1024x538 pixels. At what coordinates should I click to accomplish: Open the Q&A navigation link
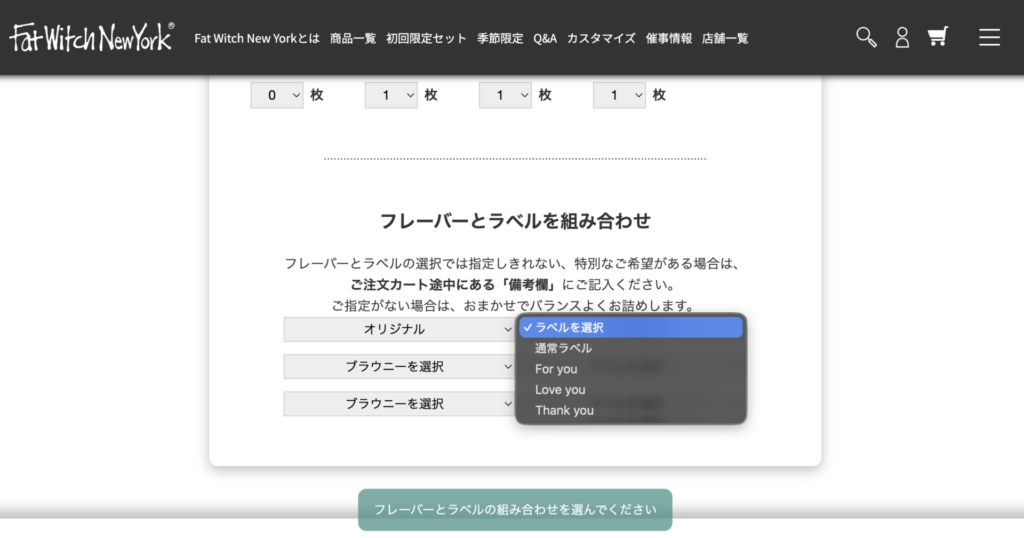click(x=545, y=38)
